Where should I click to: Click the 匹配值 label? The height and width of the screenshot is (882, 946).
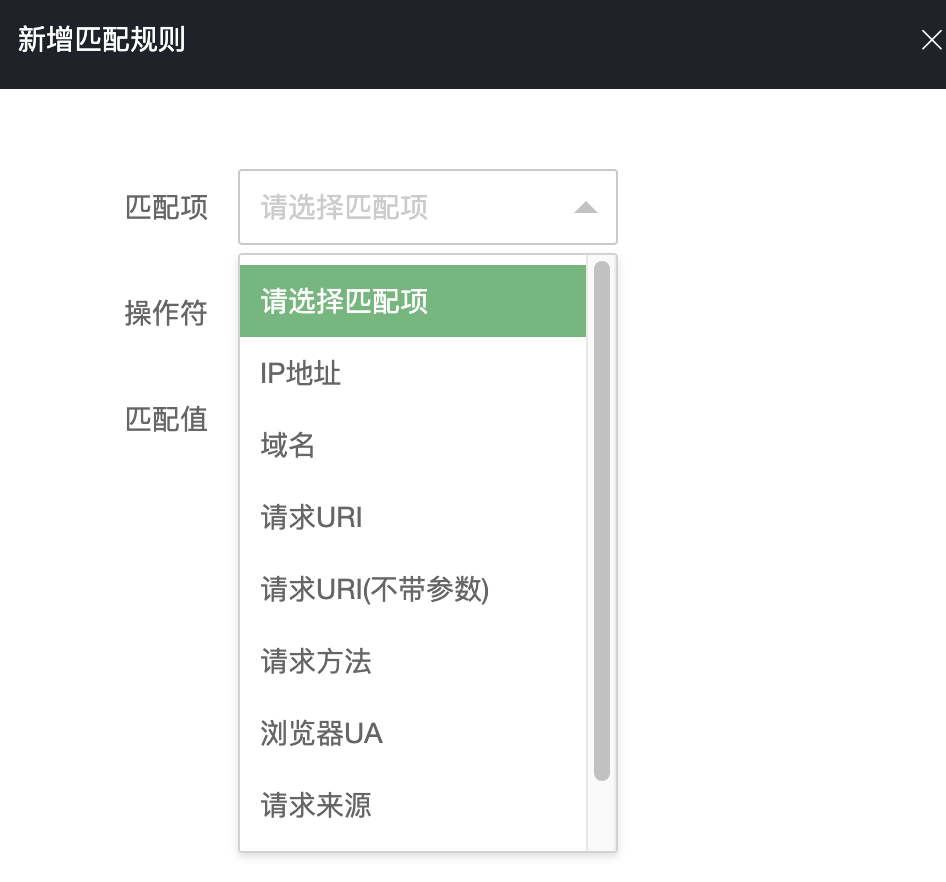click(x=166, y=419)
